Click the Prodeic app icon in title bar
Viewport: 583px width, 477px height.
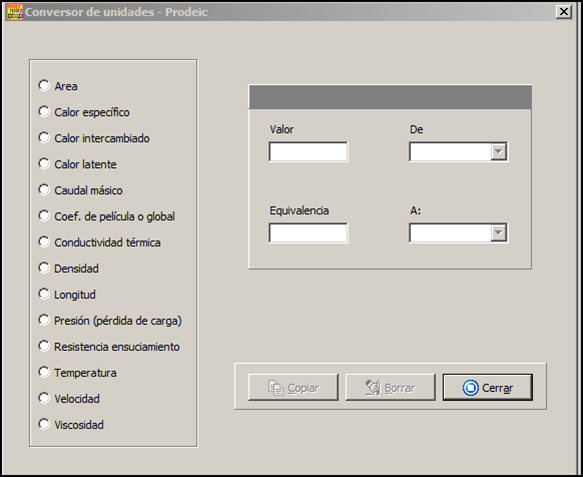click(x=15, y=12)
